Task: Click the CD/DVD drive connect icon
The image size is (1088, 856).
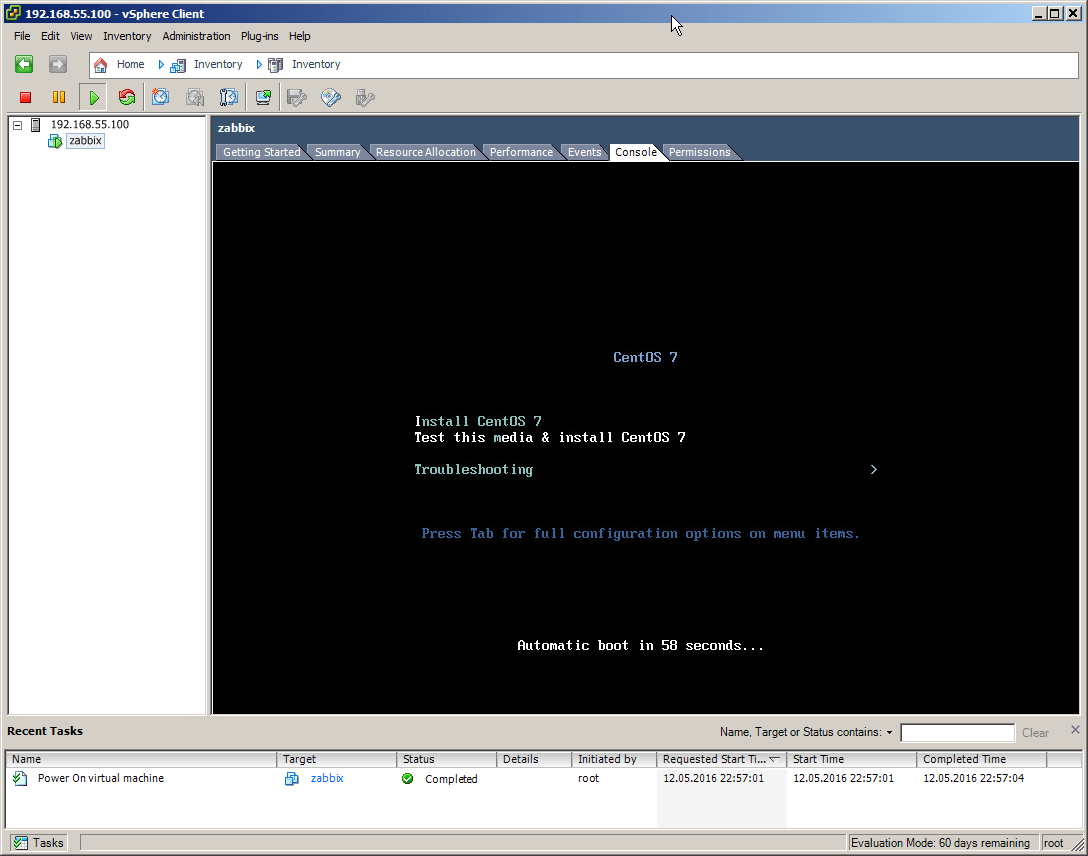Action: (x=331, y=97)
